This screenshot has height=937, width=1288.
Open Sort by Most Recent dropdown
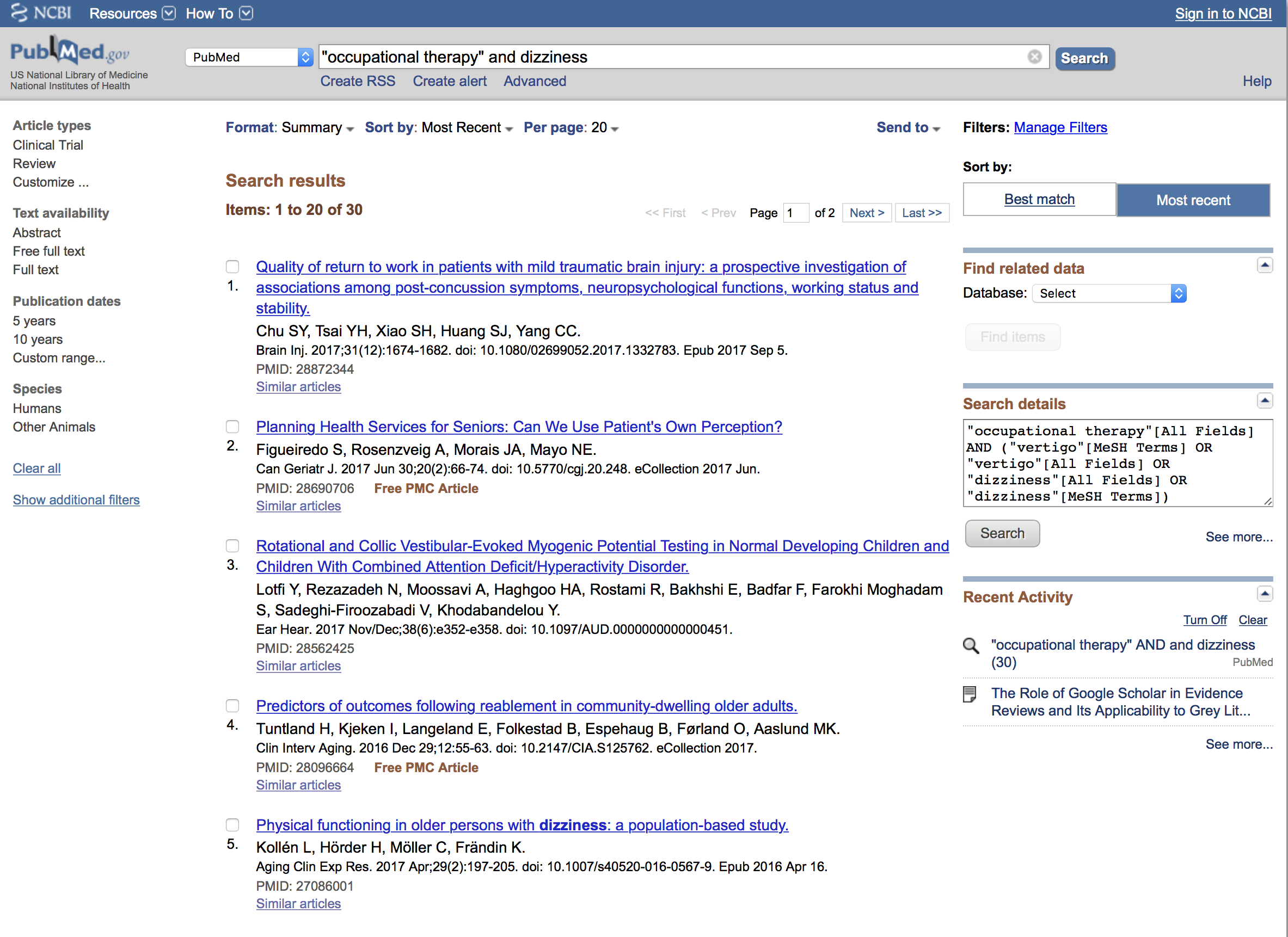pyautogui.click(x=438, y=128)
